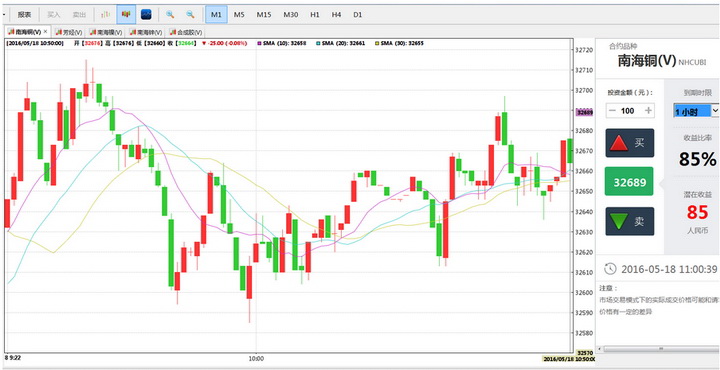720x370 pixels.
Task: Click the NHCUBI contract code
Action: pyautogui.click(x=692, y=63)
